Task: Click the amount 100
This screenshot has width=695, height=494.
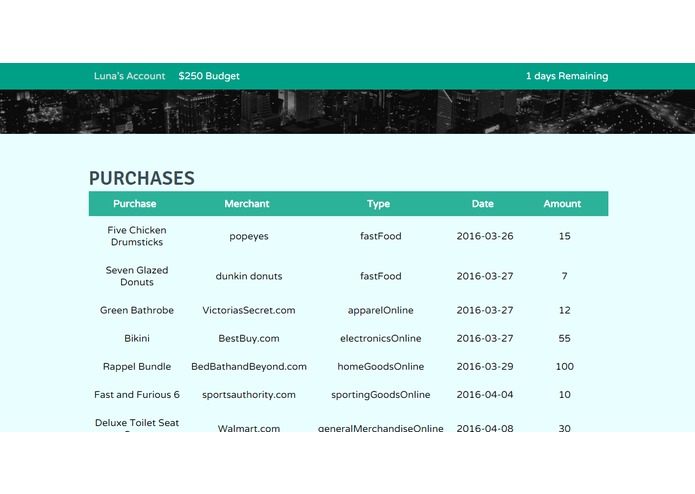Action: (564, 366)
